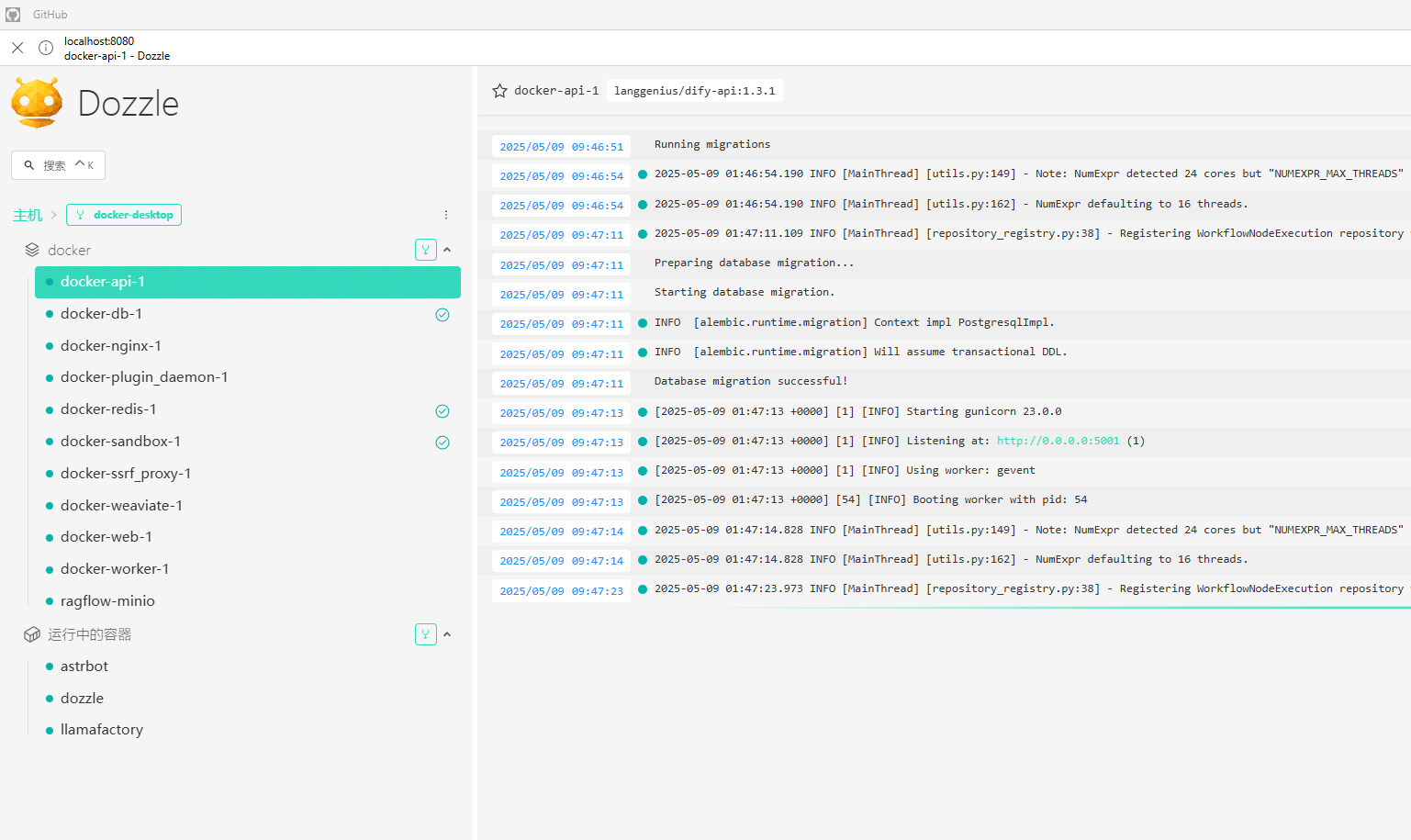Click the merge icon beside running containers group

pyautogui.click(x=425, y=634)
